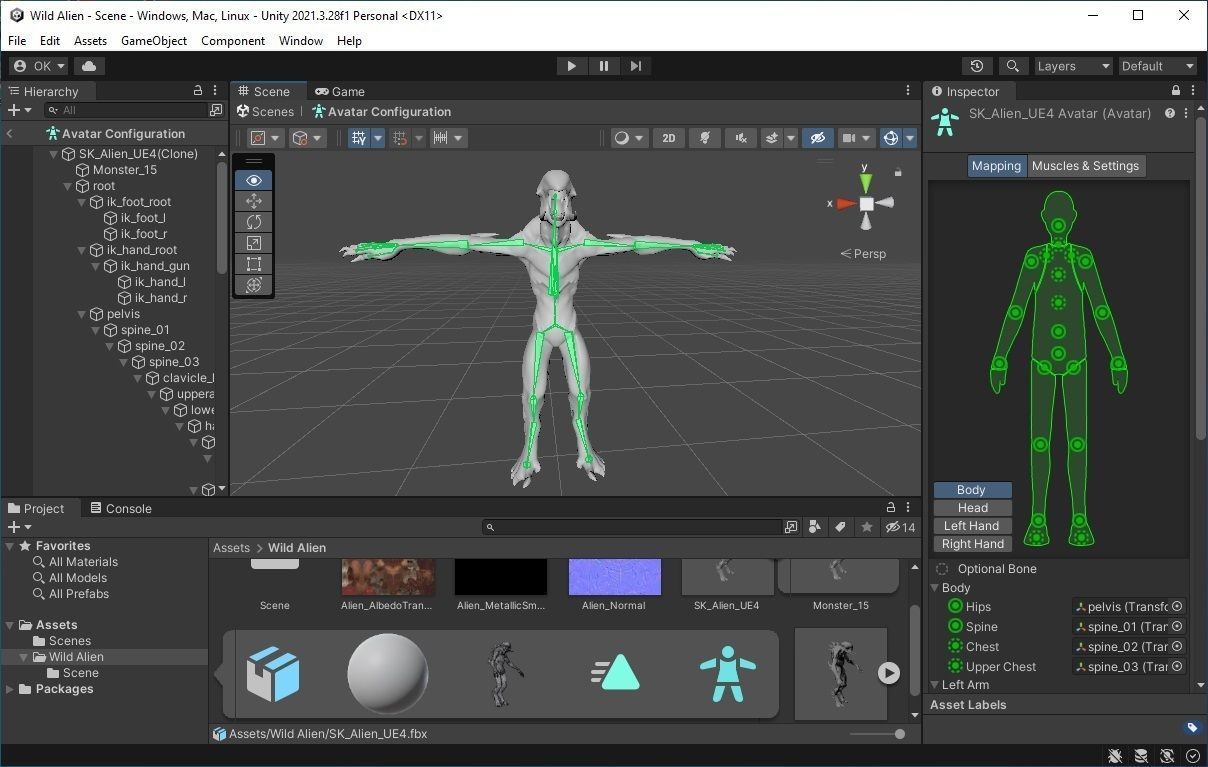Click the Scene orientation gizmo

(x=866, y=203)
